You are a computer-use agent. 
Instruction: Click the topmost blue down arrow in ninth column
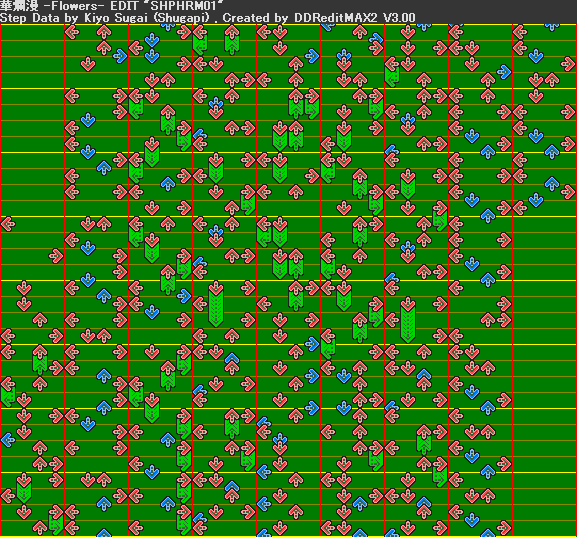(x=536, y=56)
